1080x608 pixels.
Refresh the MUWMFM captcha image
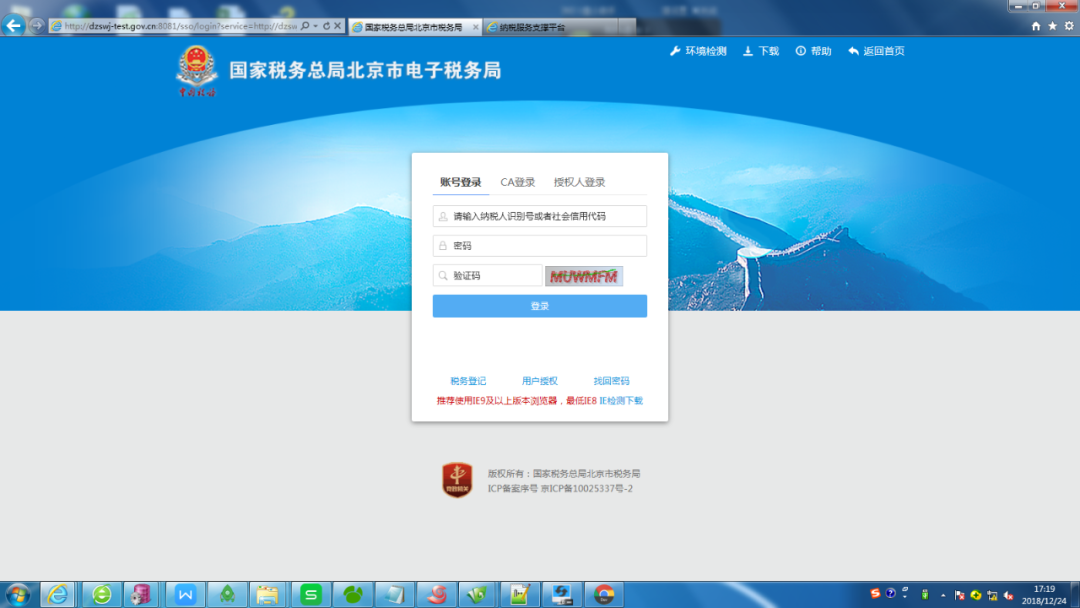coord(583,276)
